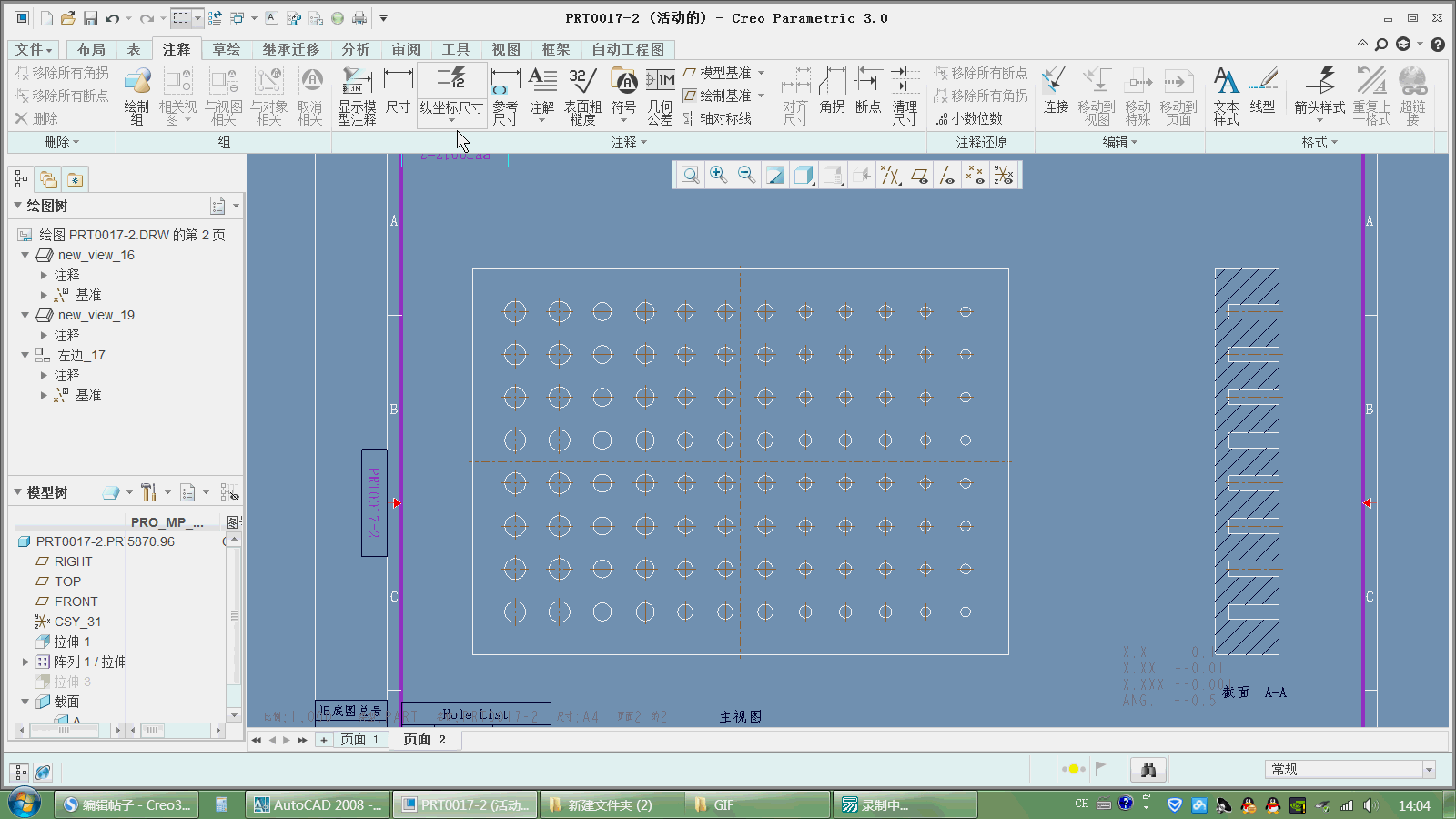Click the 清理尺寸 cleanup dimensions tool
The image size is (1456, 819).
coord(905,96)
